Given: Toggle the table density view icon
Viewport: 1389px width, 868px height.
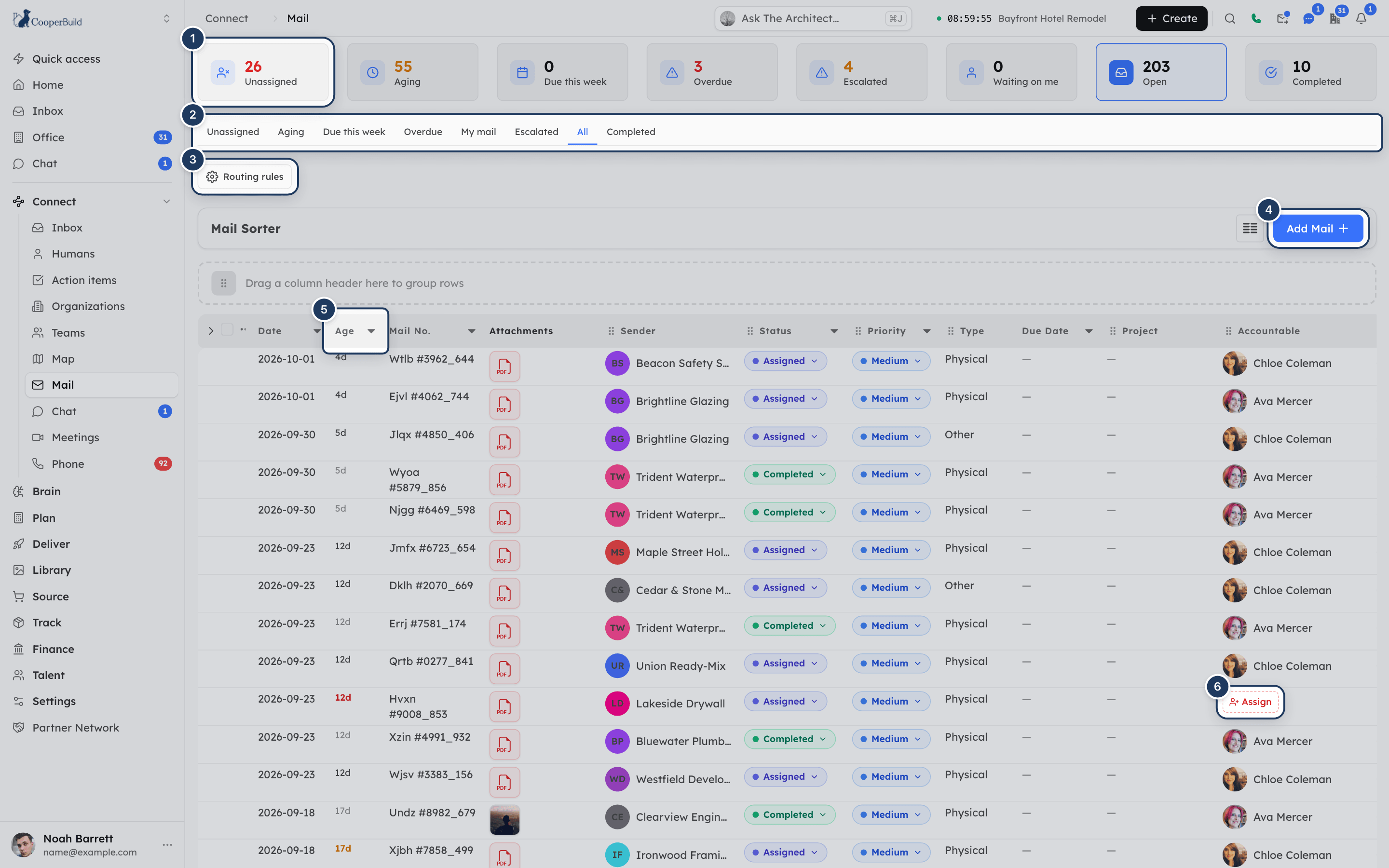Looking at the screenshot, I should [x=1250, y=229].
